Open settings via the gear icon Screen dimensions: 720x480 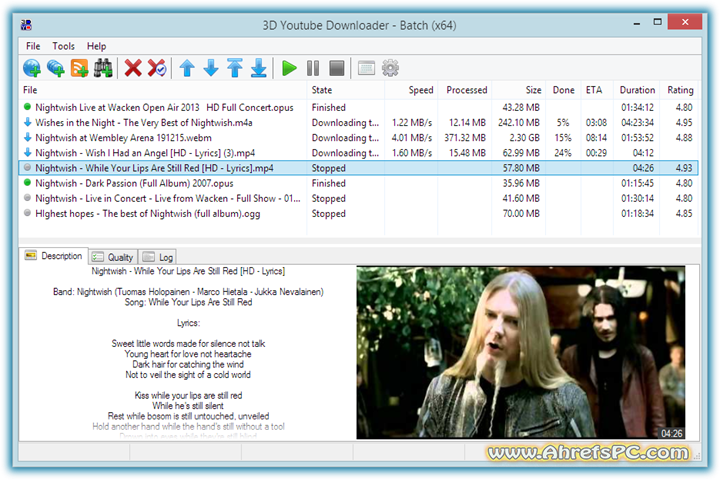(x=390, y=68)
